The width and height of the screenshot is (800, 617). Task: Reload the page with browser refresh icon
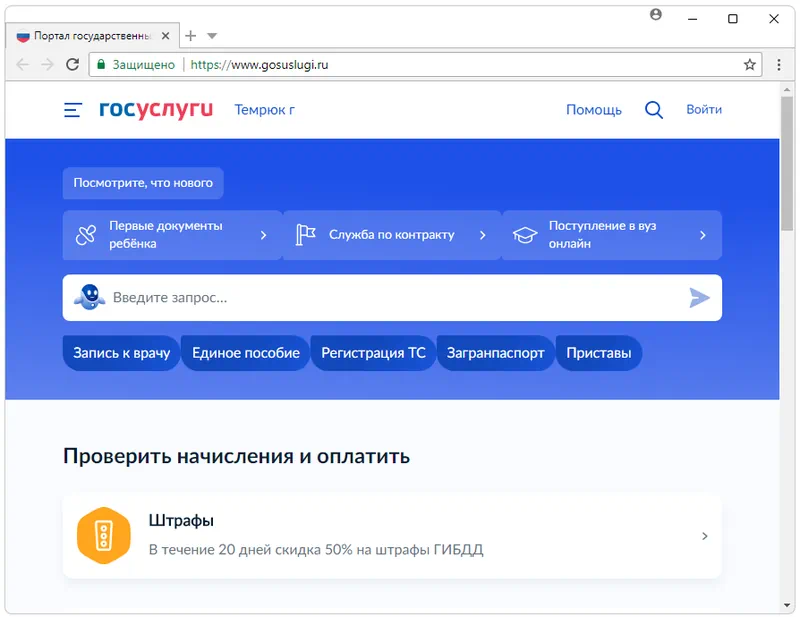click(72, 64)
